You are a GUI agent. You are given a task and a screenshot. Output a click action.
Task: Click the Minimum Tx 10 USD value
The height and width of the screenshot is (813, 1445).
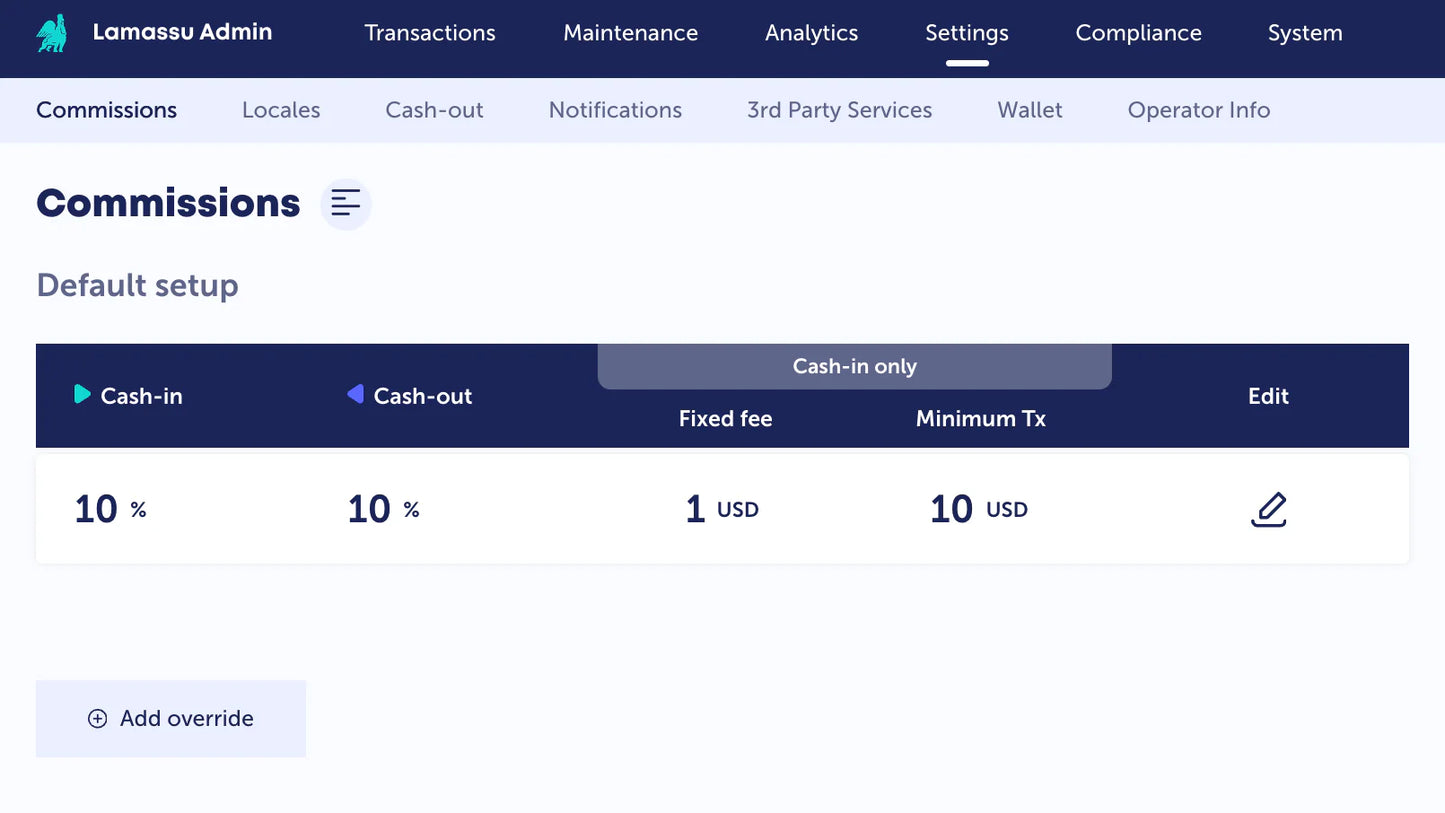[978, 509]
